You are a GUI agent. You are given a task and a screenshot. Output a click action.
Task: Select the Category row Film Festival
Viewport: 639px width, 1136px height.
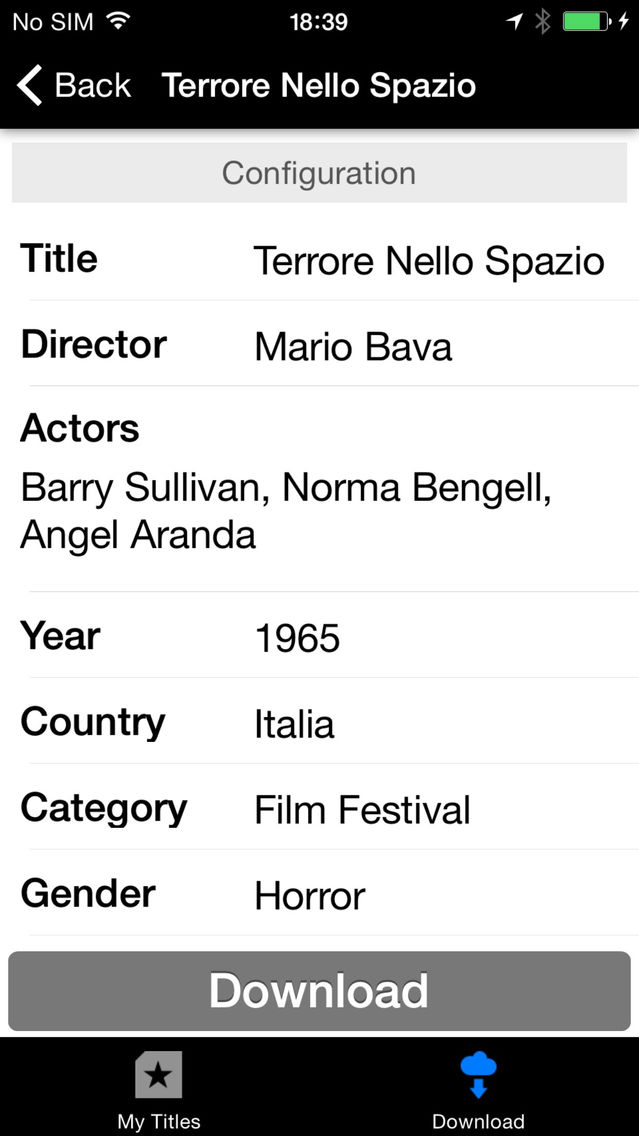click(320, 807)
